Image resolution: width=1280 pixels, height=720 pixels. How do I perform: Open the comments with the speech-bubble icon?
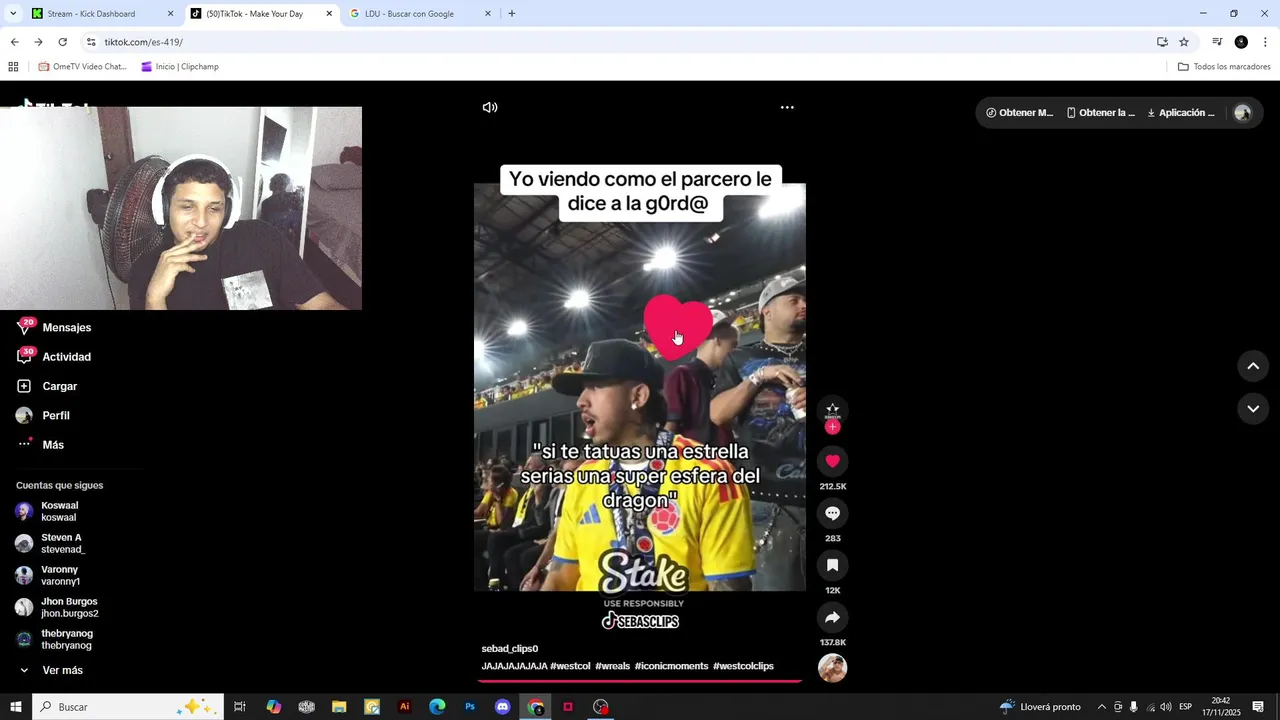[x=832, y=513]
